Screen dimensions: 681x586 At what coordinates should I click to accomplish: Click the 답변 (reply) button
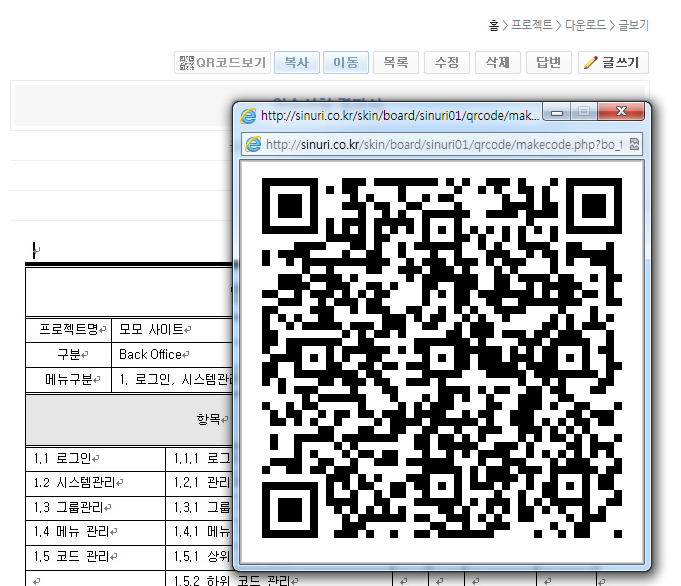tap(548, 62)
